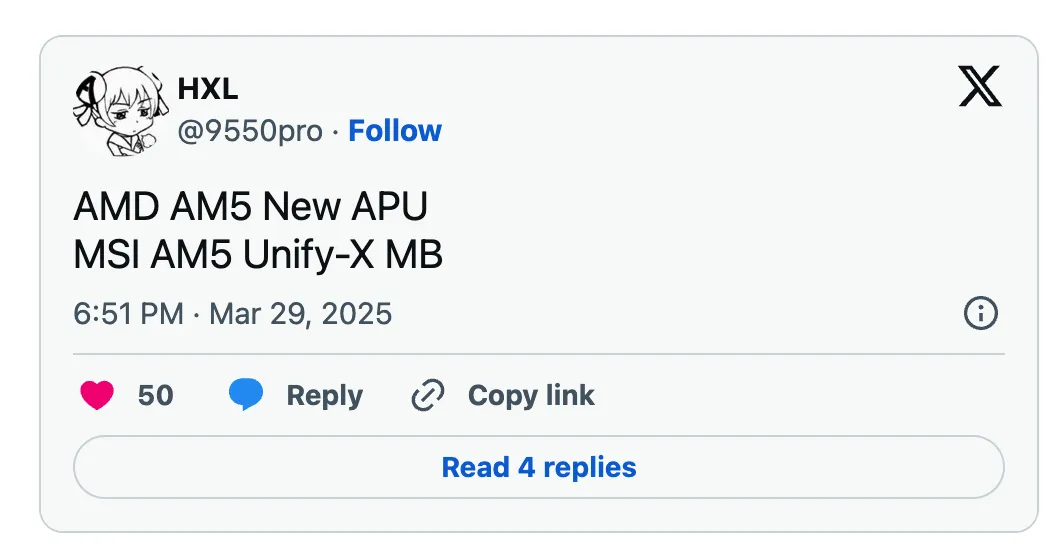Open the HXL display name
This screenshot has height=554, width=1056.
(x=208, y=89)
